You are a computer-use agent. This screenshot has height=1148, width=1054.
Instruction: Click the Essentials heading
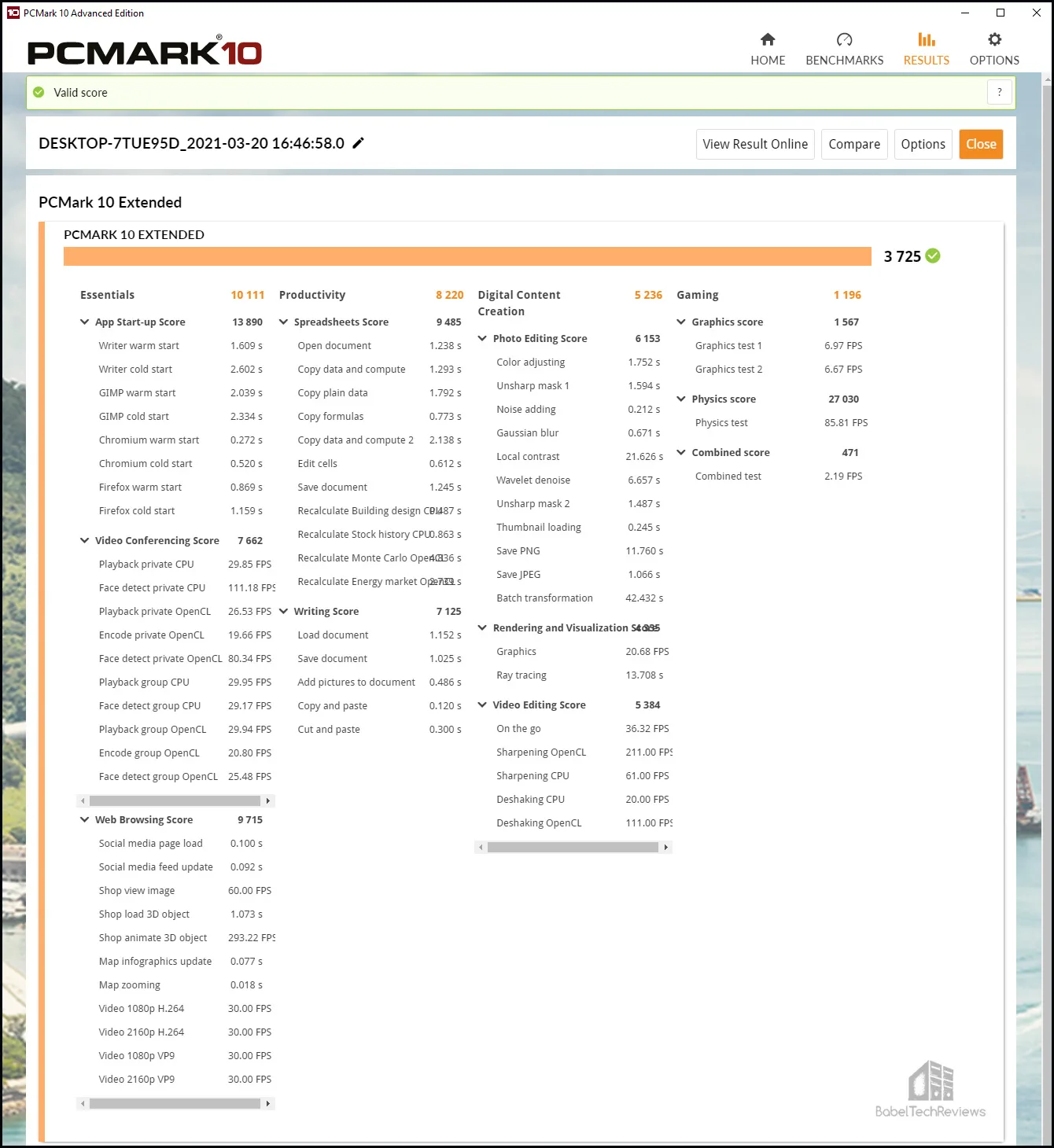(x=107, y=295)
